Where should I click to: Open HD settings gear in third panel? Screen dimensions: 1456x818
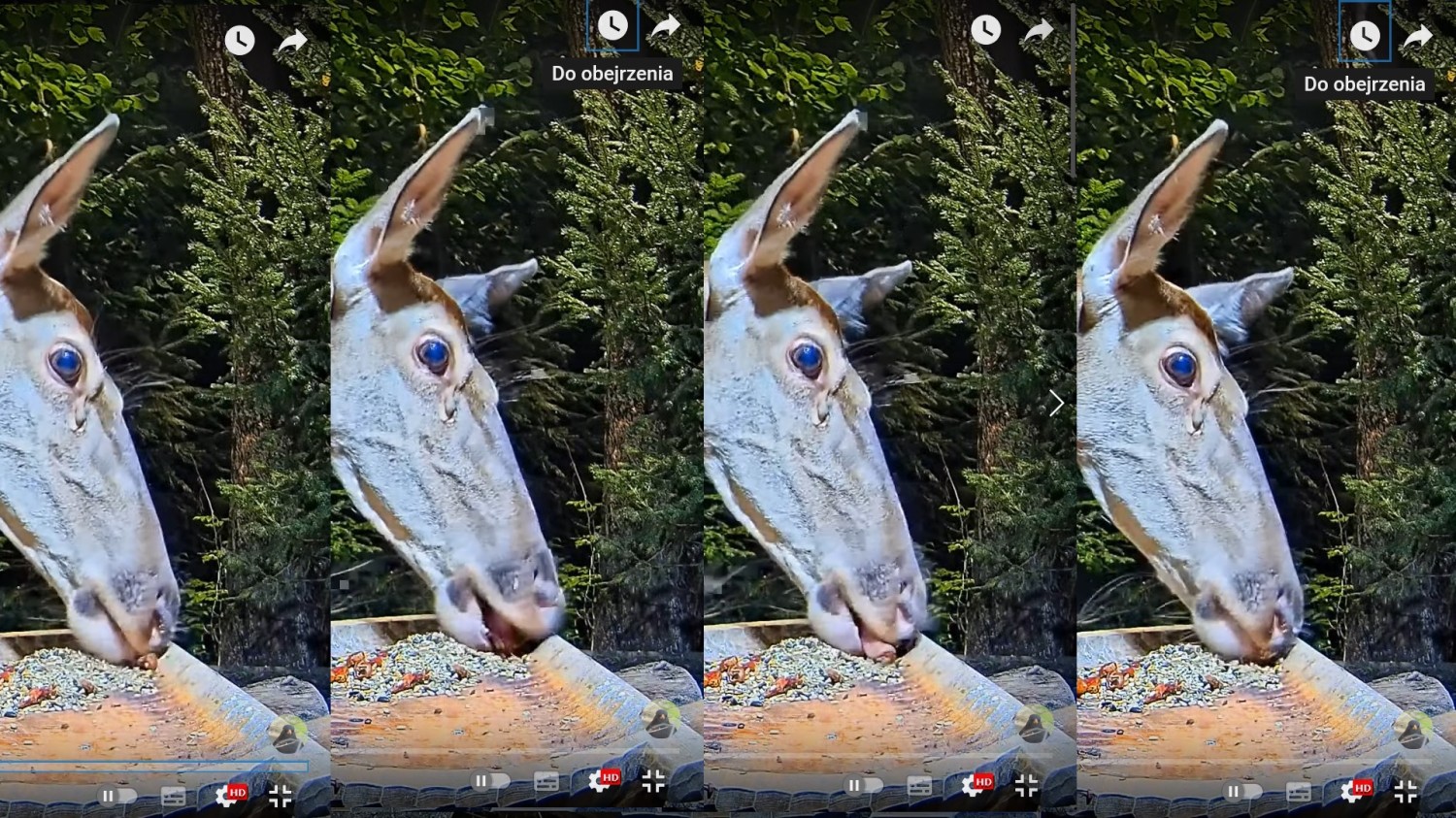(976, 784)
